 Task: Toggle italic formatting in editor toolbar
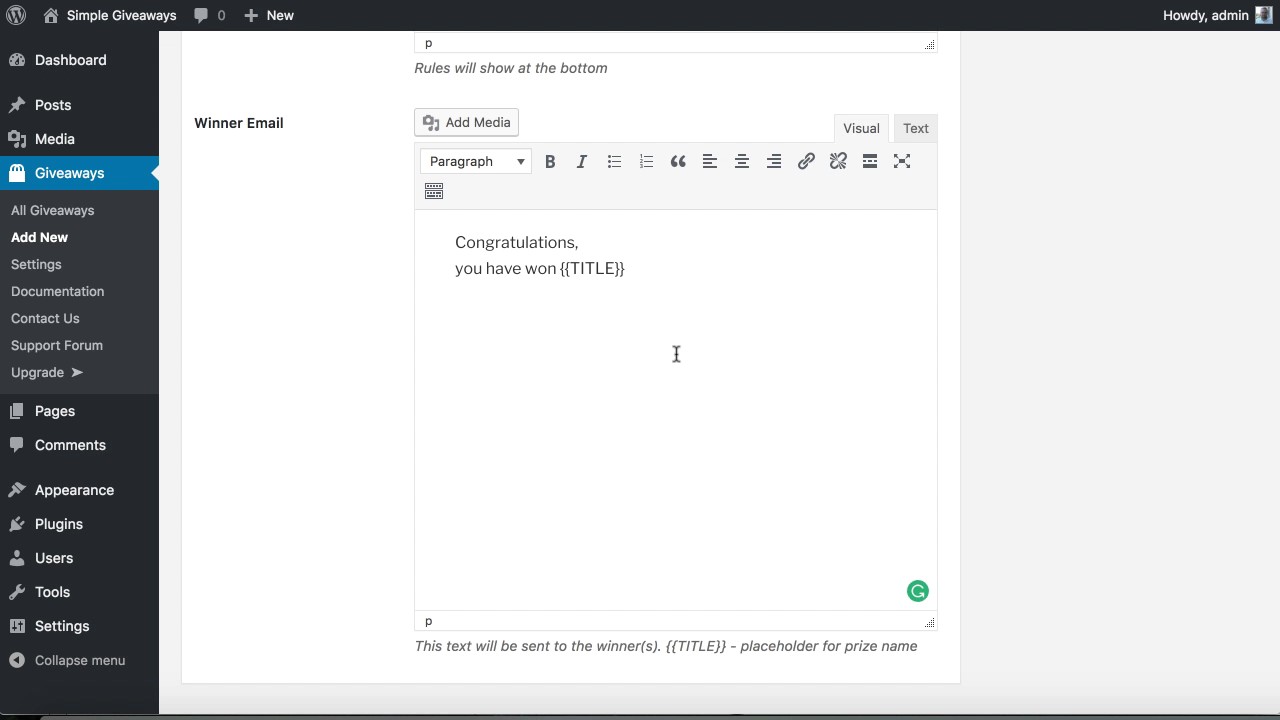click(x=582, y=161)
